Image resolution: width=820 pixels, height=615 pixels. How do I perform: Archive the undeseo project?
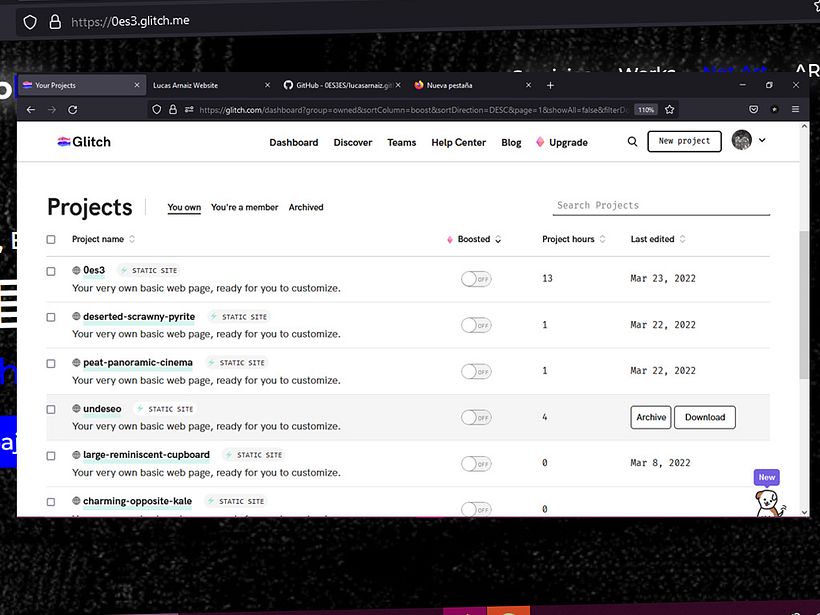tap(651, 417)
